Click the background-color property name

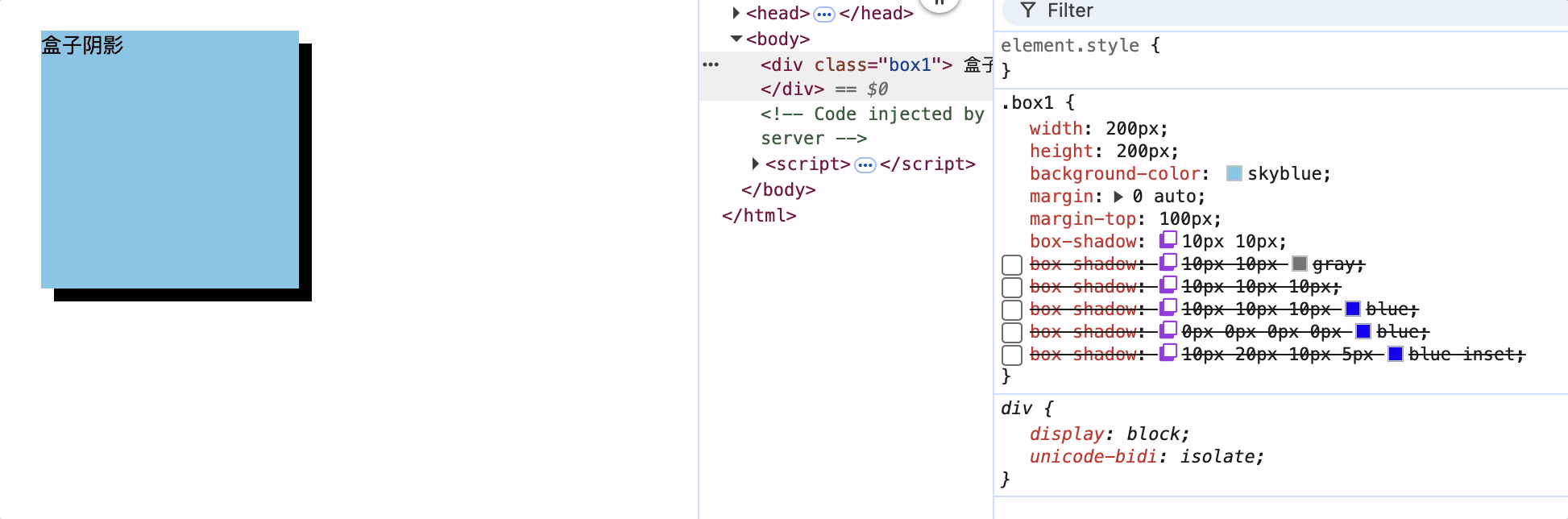click(1115, 173)
